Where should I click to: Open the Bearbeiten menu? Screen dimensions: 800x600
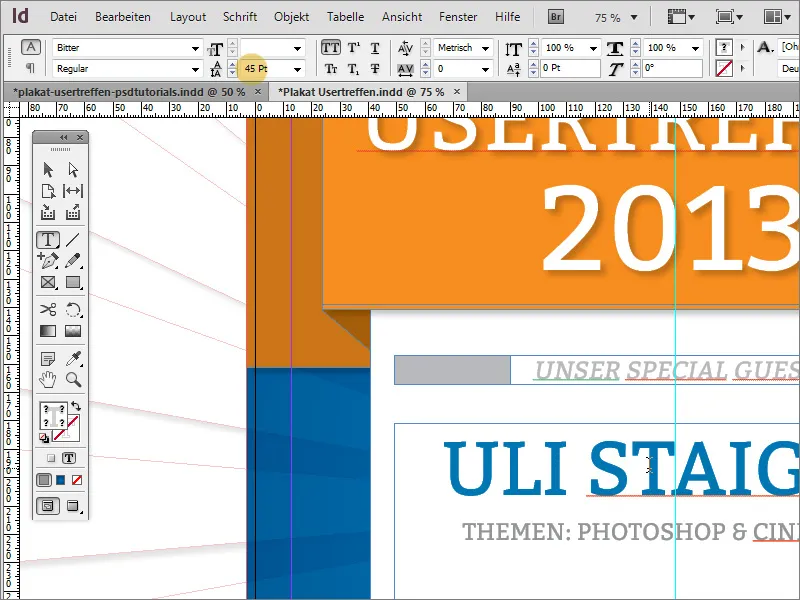click(x=123, y=17)
